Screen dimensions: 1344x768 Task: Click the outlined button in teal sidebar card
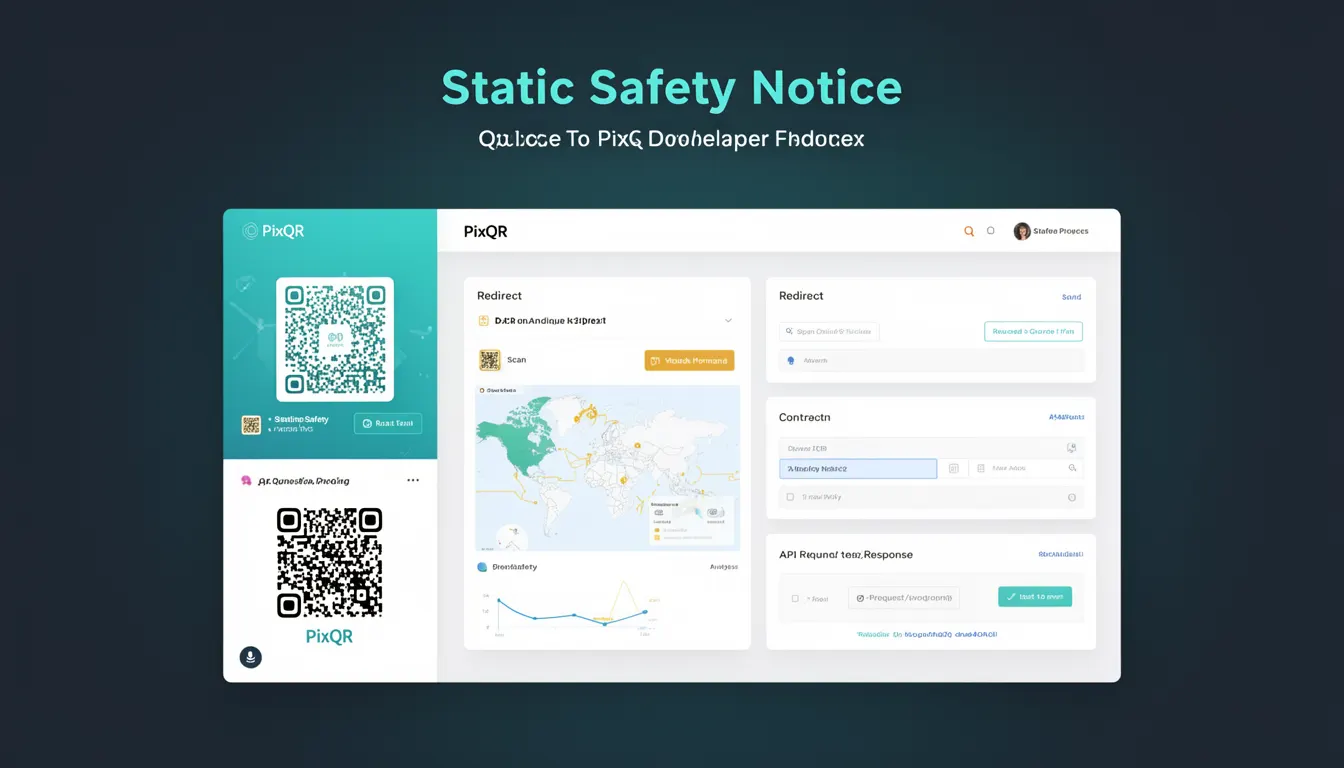tap(388, 423)
